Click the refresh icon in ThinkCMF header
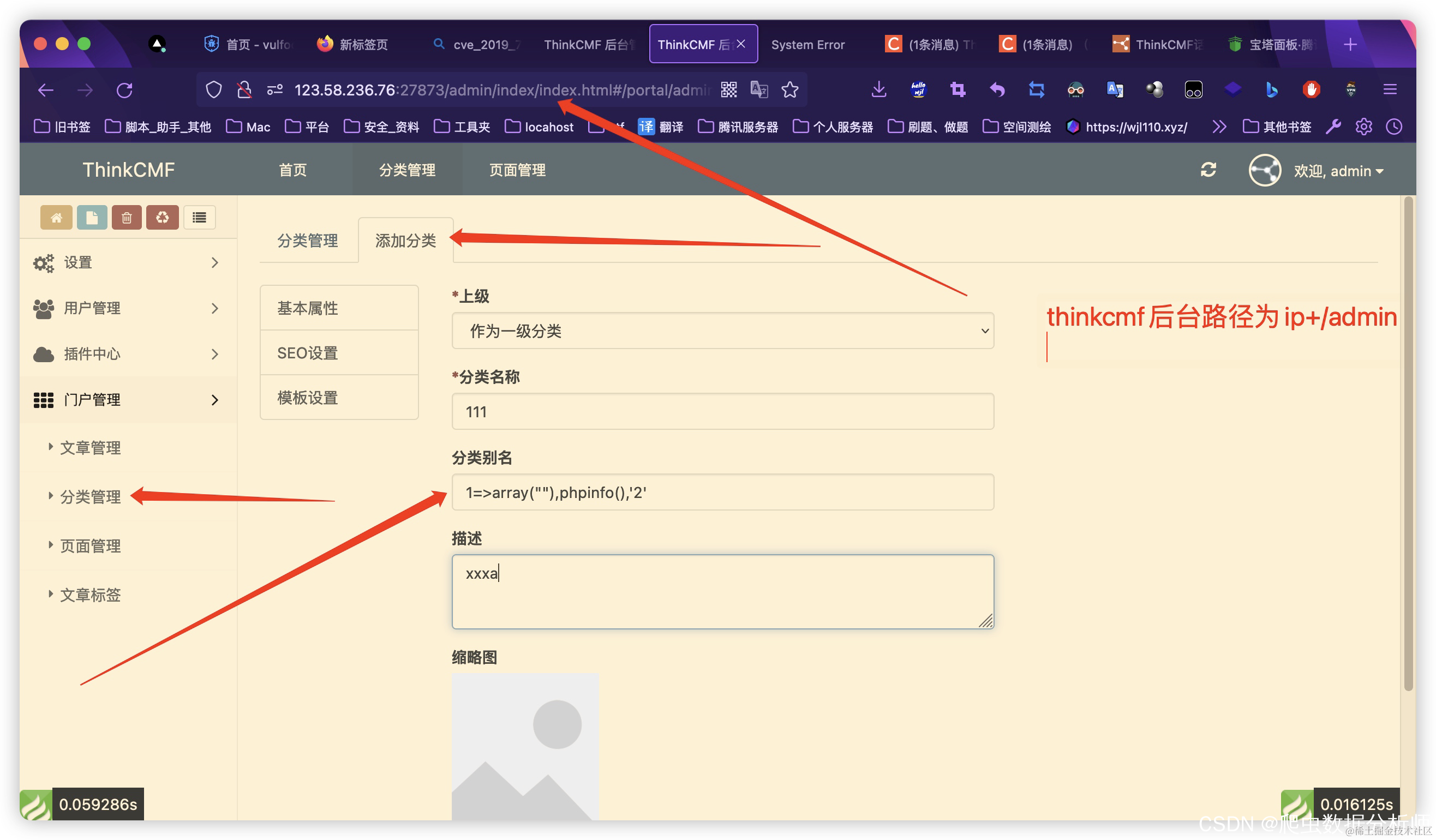This screenshot has height=840, width=1436. click(1208, 170)
